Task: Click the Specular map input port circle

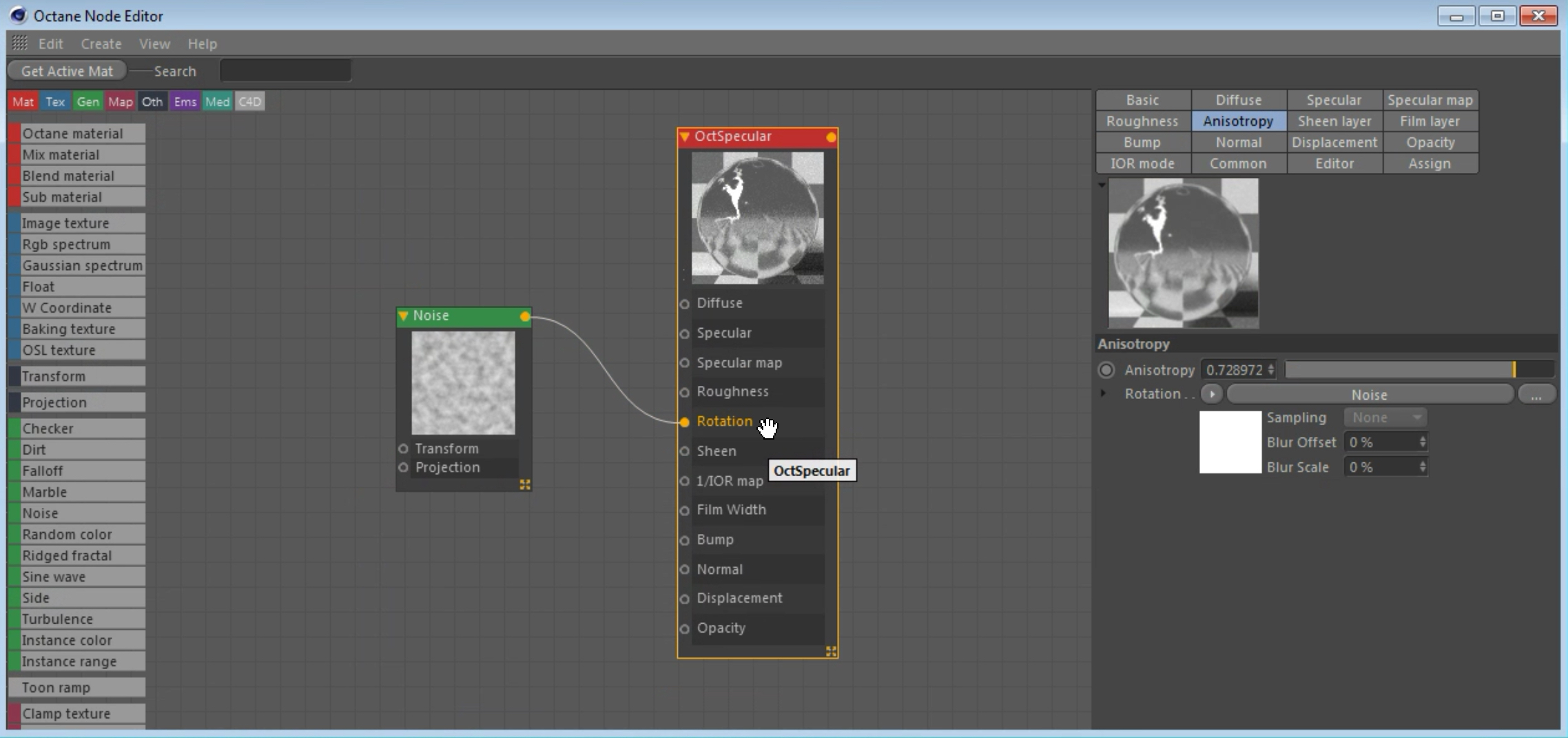Action: pos(685,363)
